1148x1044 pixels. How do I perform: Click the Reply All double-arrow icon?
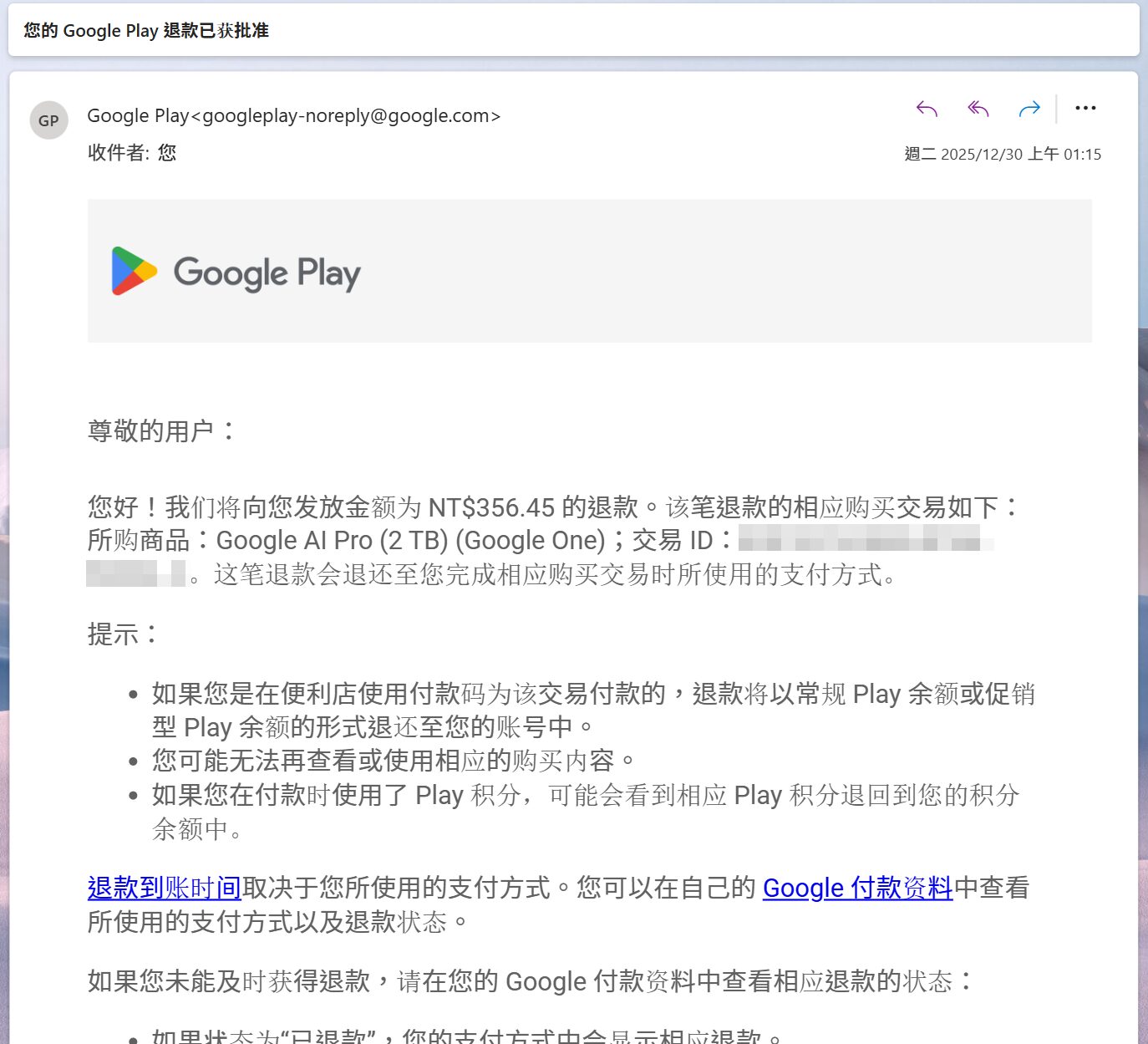[x=978, y=109]
